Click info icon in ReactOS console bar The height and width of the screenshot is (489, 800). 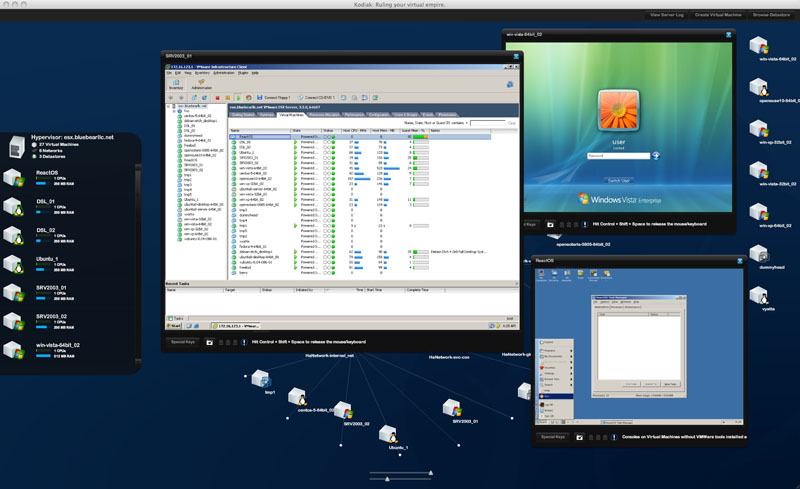(x=614, y=437)
